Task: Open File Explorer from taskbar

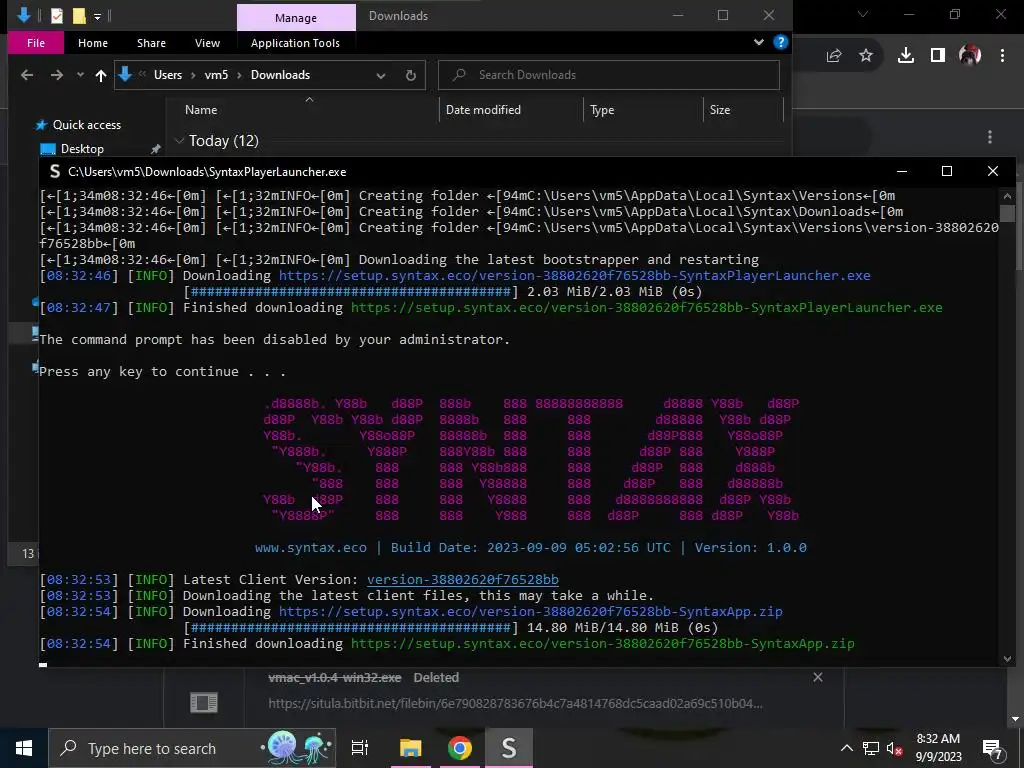Action: (411, 748)
